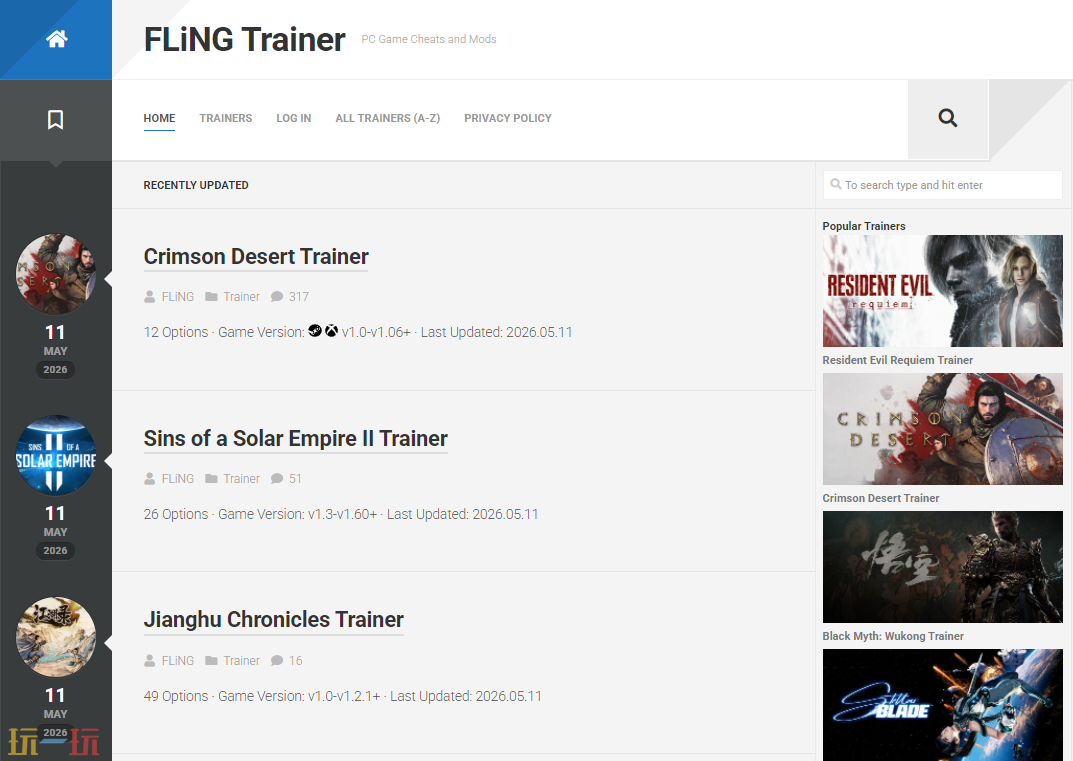1073x761 pixels.
Task: Click the folder icon under Crimson Desert Trainer
Action: pos(211,296)
